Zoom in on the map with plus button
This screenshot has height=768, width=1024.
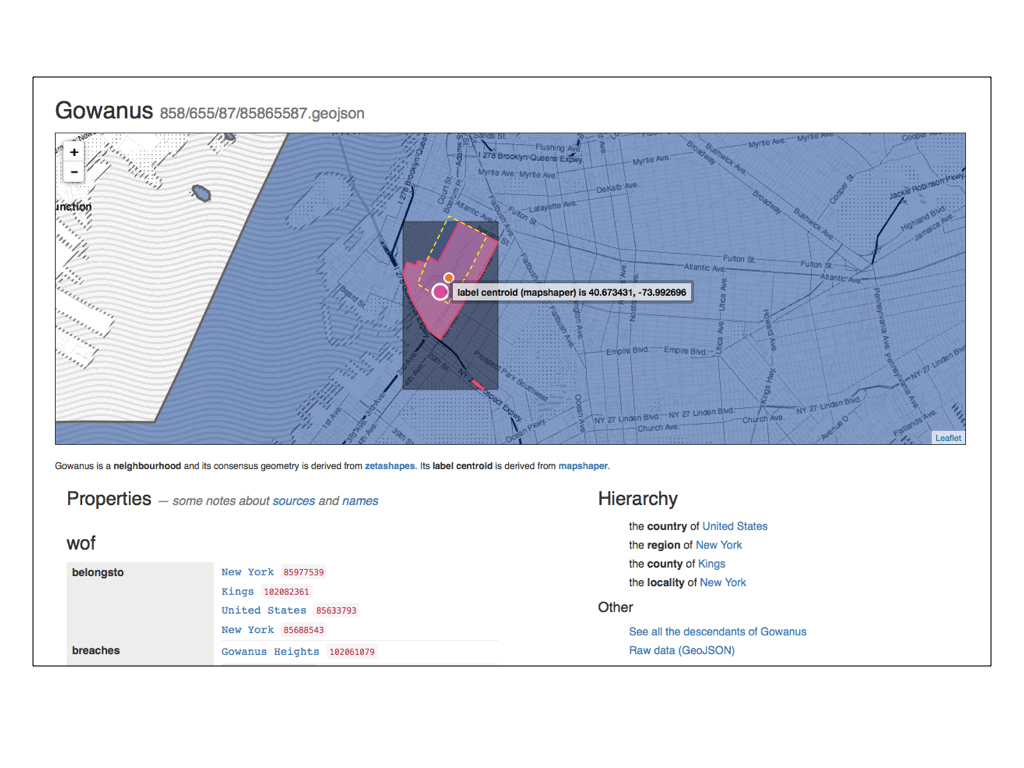coord(74,152)
